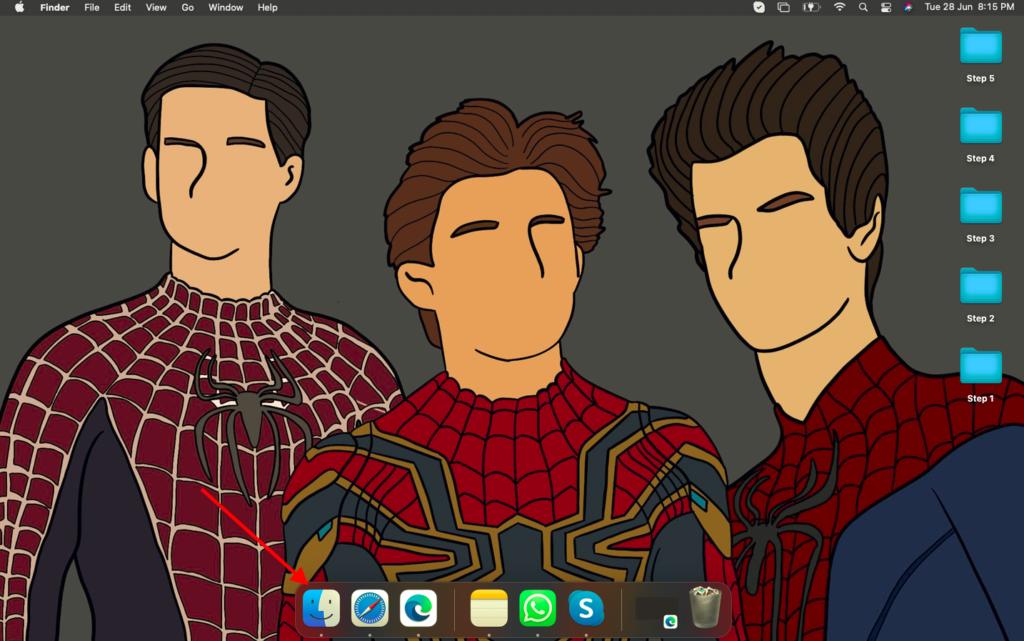Click the date and time clock
Image resolution: width=1024 pixels, height=641 pixels.
pos(969,7)
